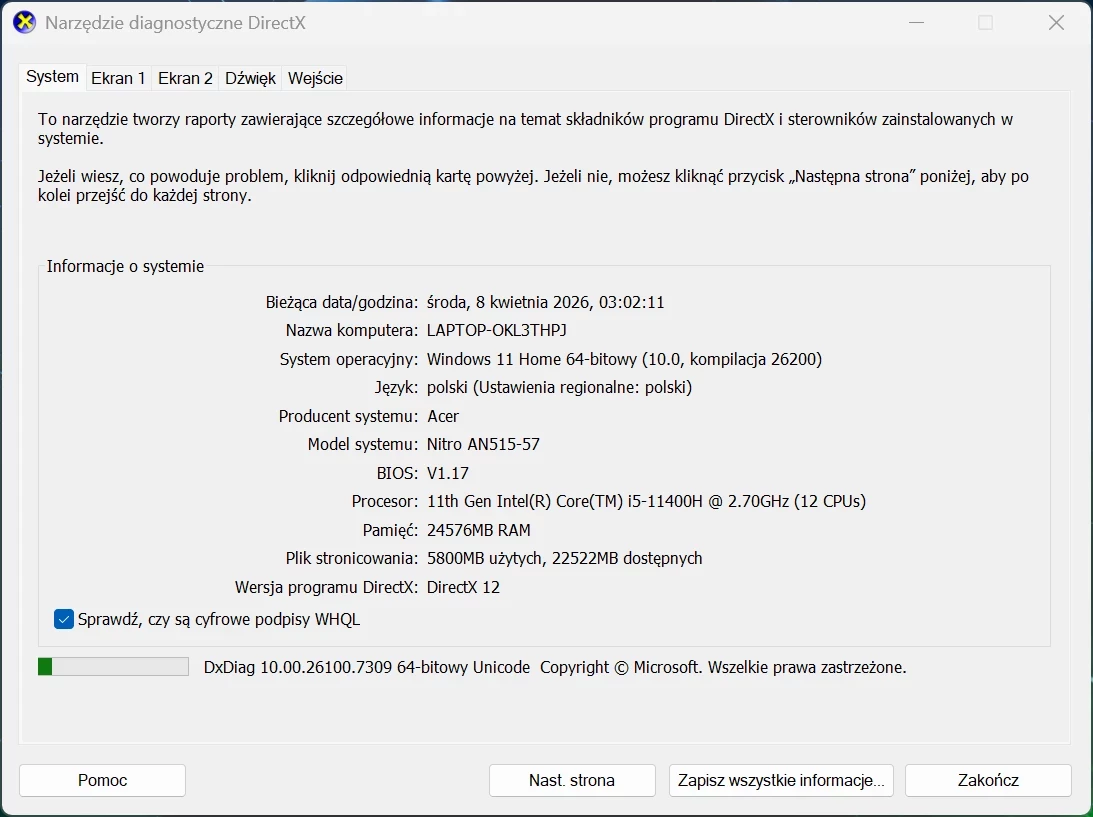Select the System tab
The image size is (1093, 817).
[51, 76]
